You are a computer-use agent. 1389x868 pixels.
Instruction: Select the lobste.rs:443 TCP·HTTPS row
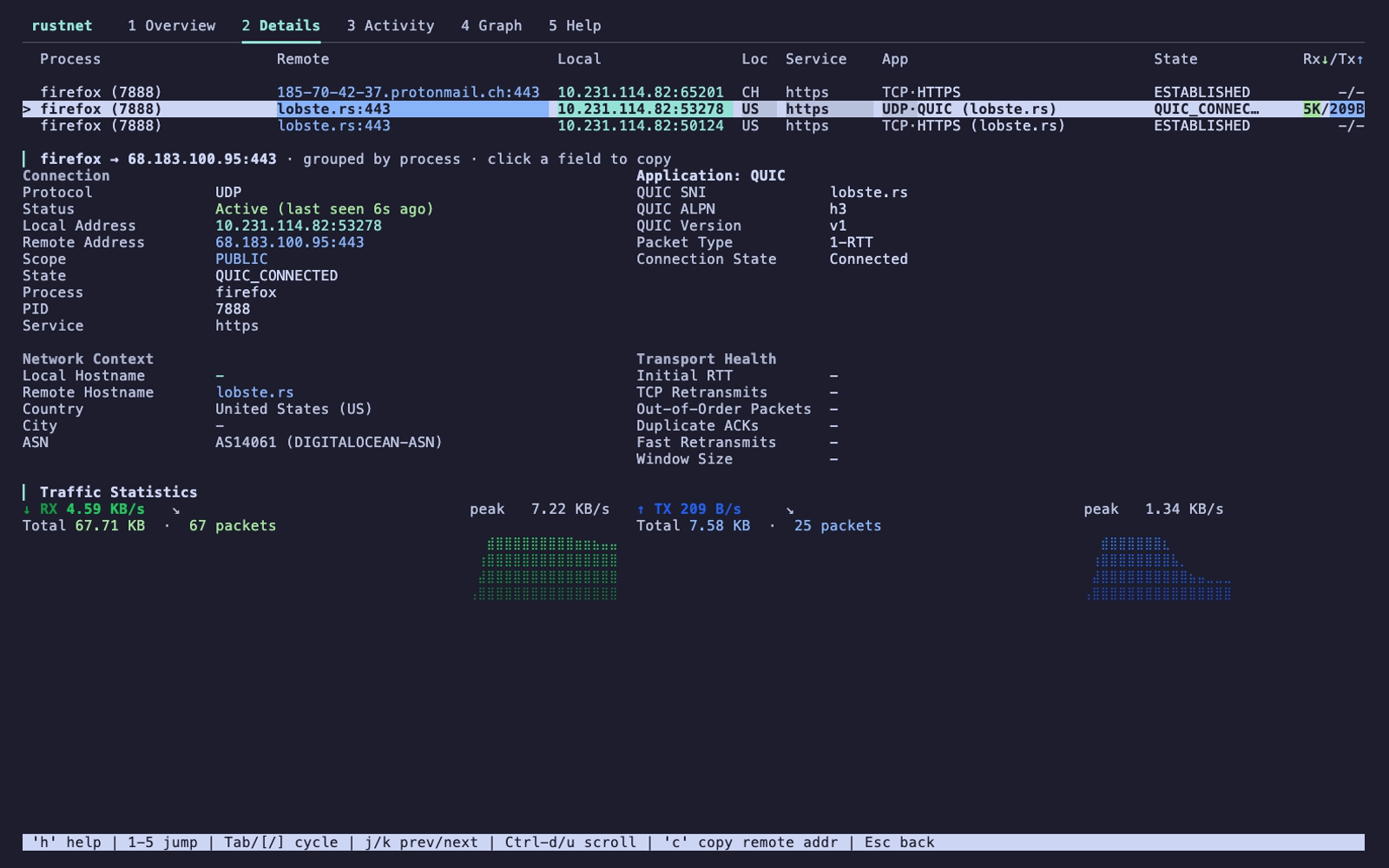coord(694,126)
